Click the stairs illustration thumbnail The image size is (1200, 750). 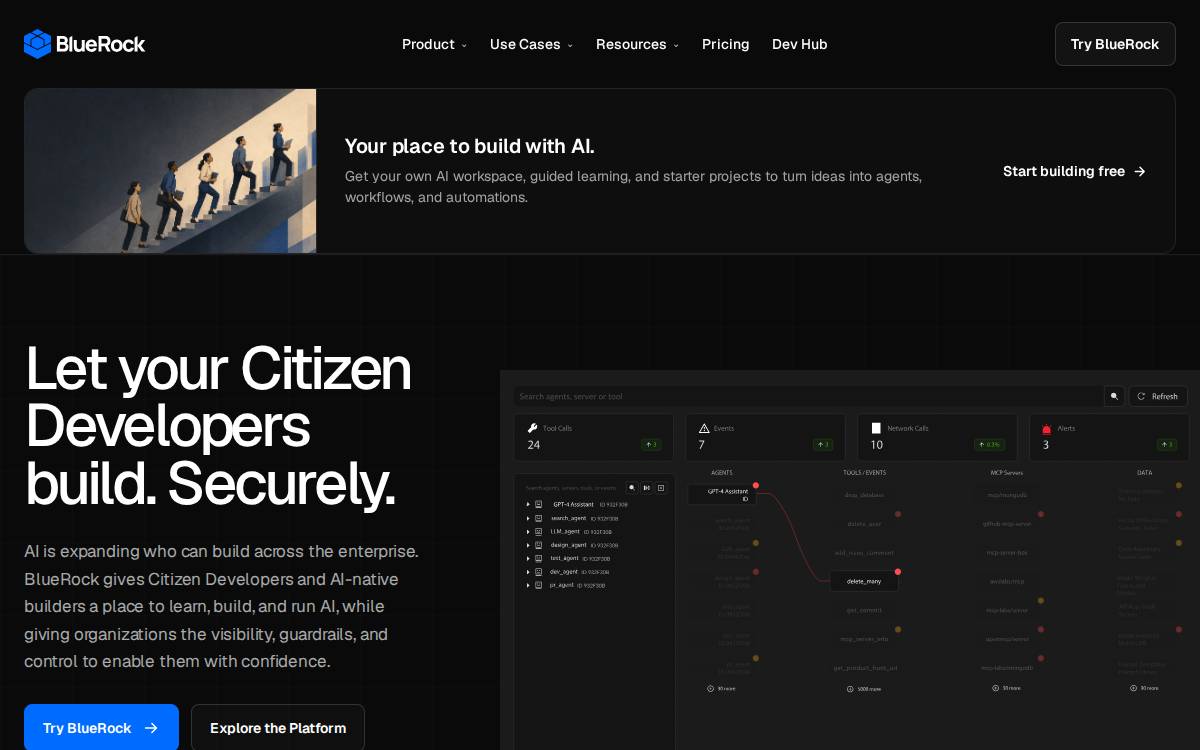tap(170, 171)
